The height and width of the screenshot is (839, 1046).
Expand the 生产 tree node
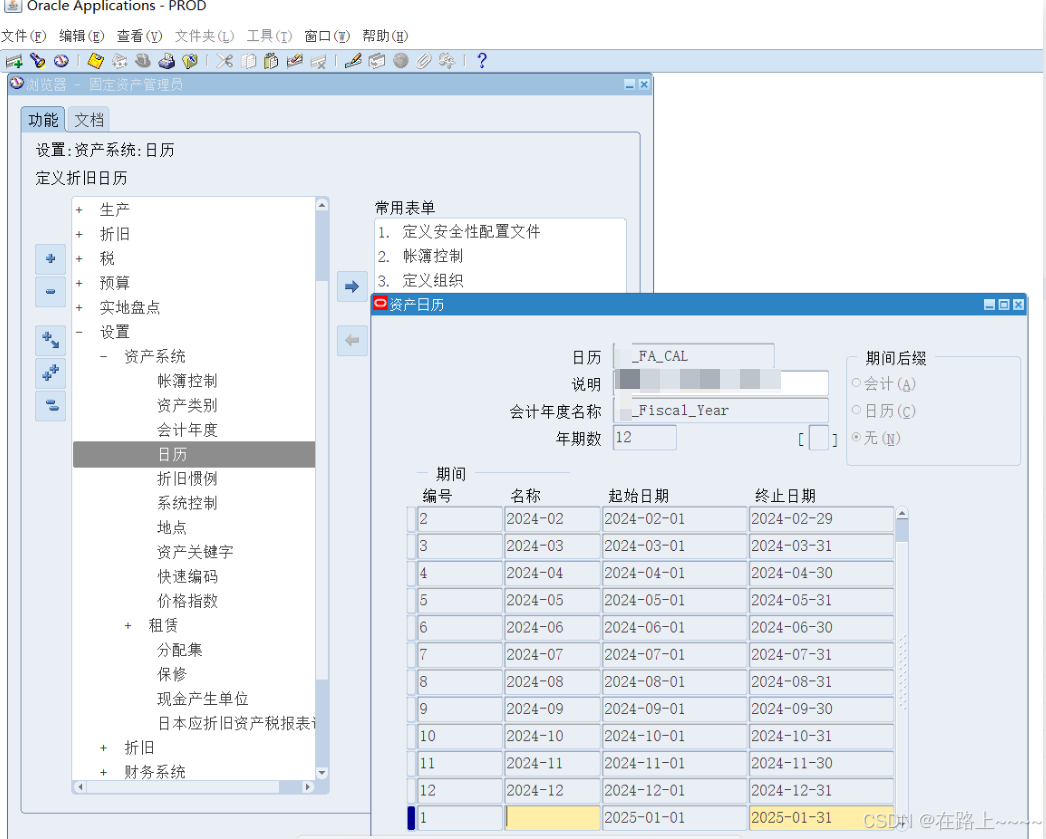[x=79, y=210]
